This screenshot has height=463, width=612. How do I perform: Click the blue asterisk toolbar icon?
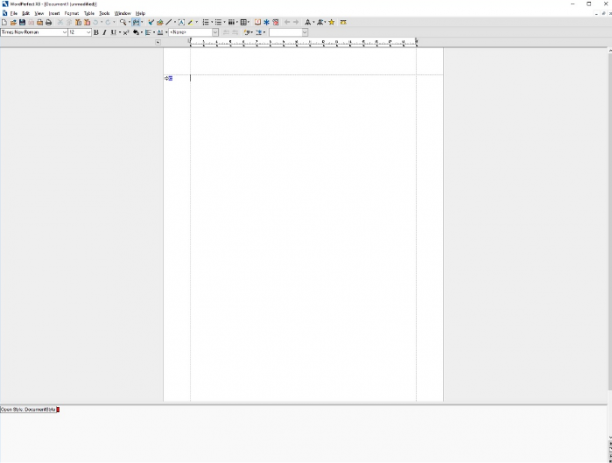pos(267,22)
